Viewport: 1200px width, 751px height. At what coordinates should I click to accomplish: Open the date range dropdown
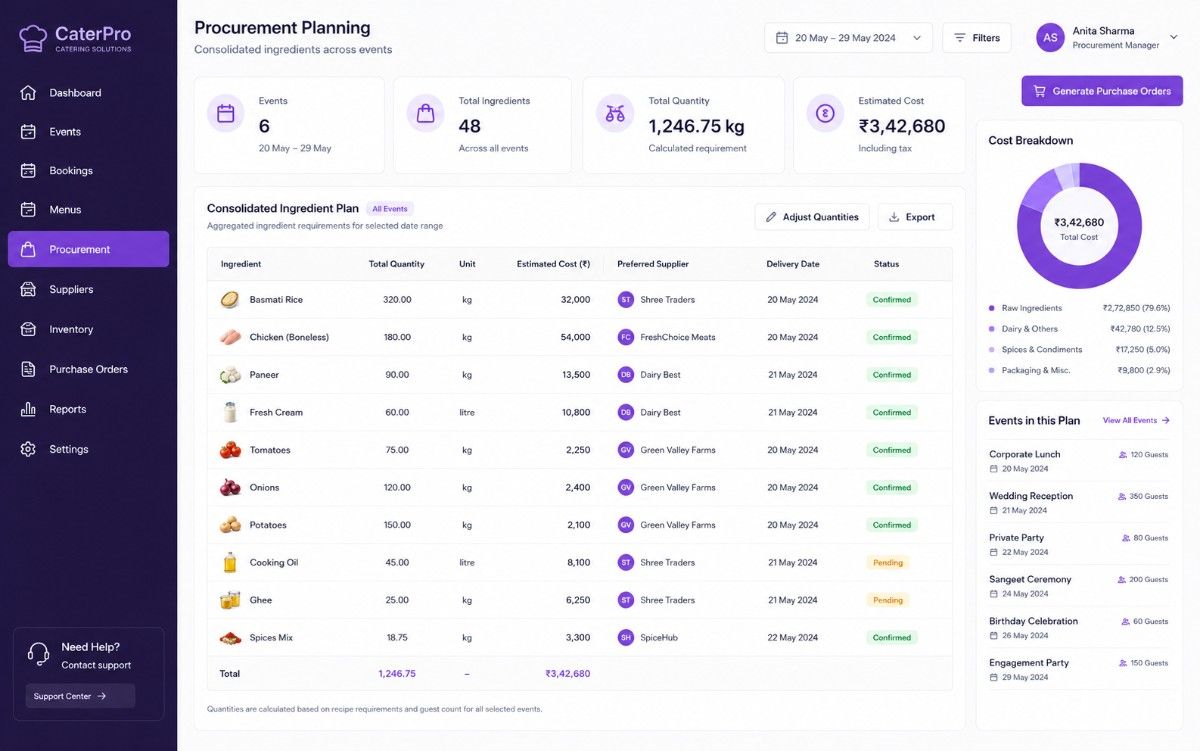[848, 38]
